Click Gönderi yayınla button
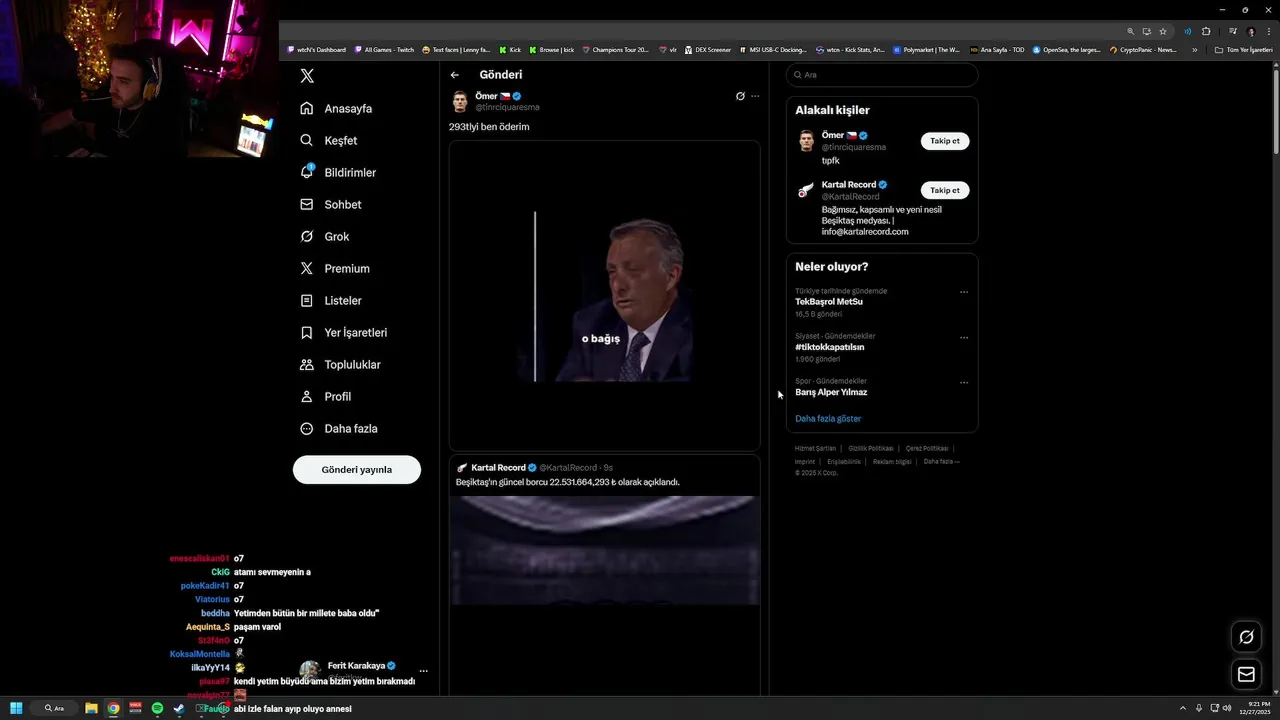1280x720 pixels. coord(357,469)
